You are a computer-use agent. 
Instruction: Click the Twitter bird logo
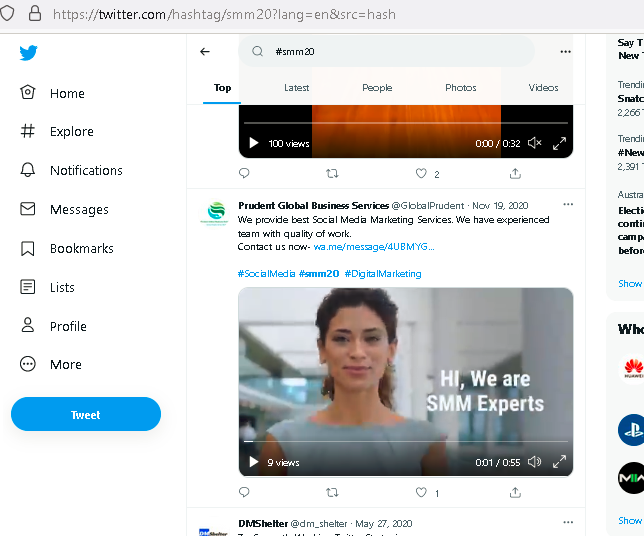click(x=28, y=53)
